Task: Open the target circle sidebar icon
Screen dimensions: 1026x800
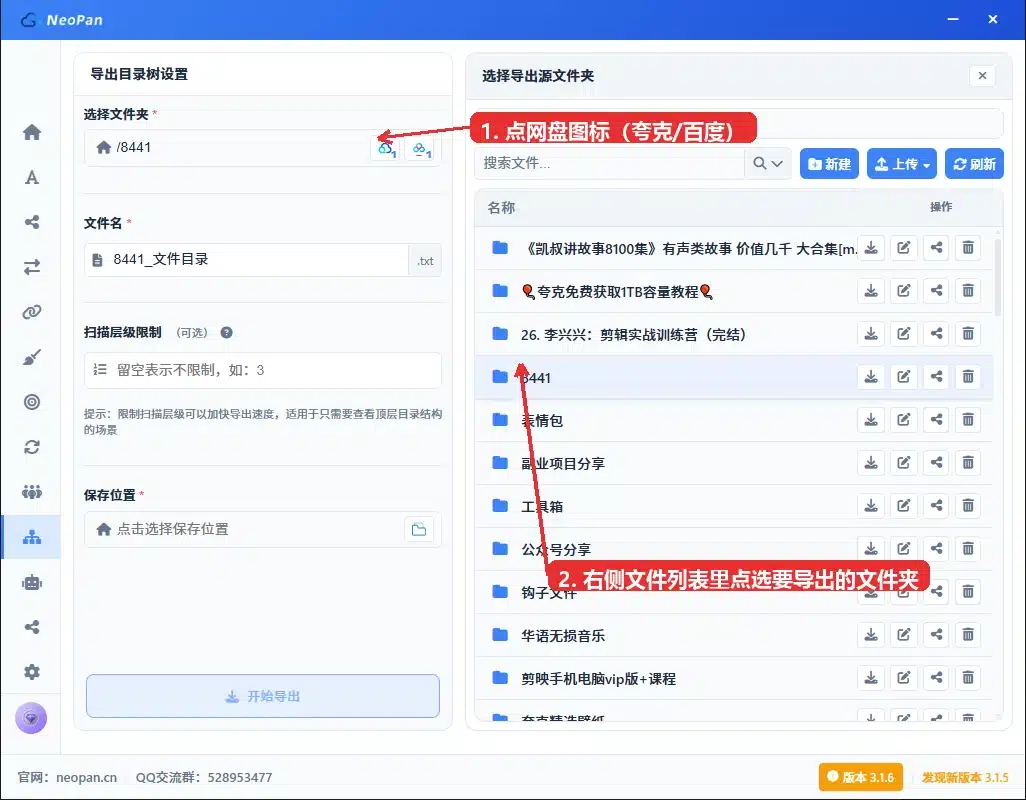Action: pyautogui.click(x=31, y=402)
